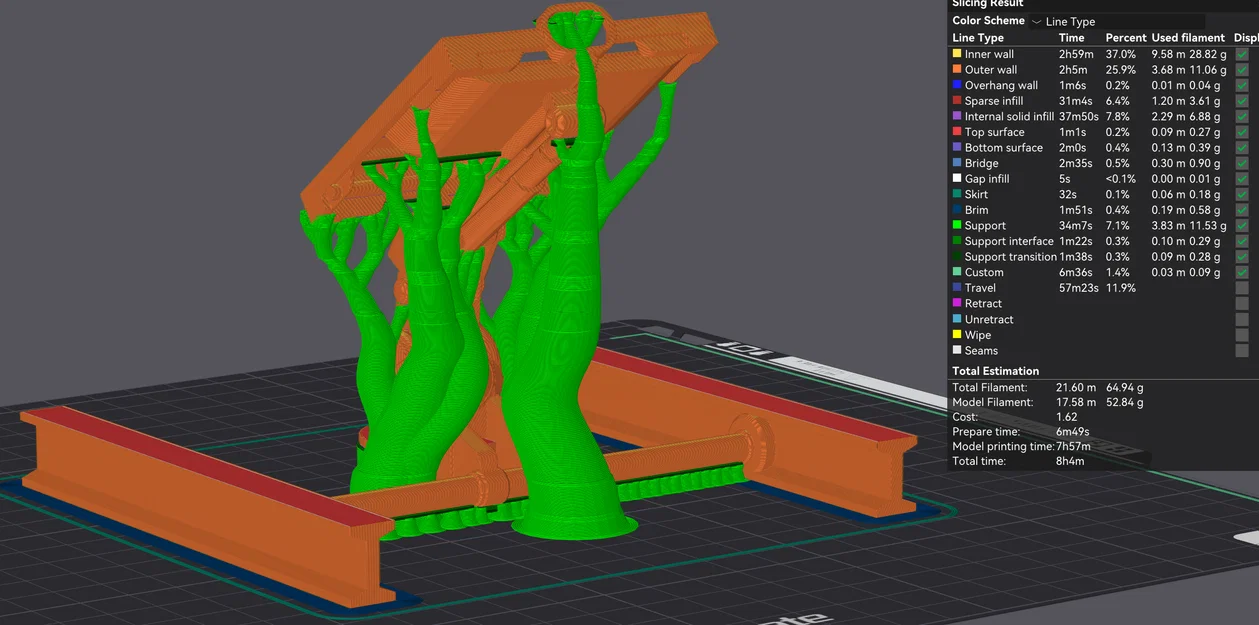
Task: Click the Total time value 8h4m
Action: point(1070,461)
